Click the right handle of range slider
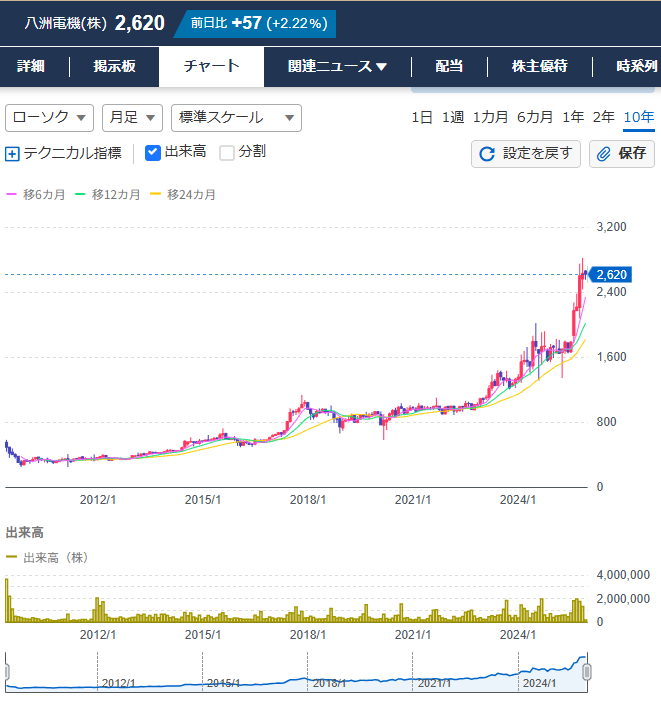661x704 pixels. click(587, 671)
